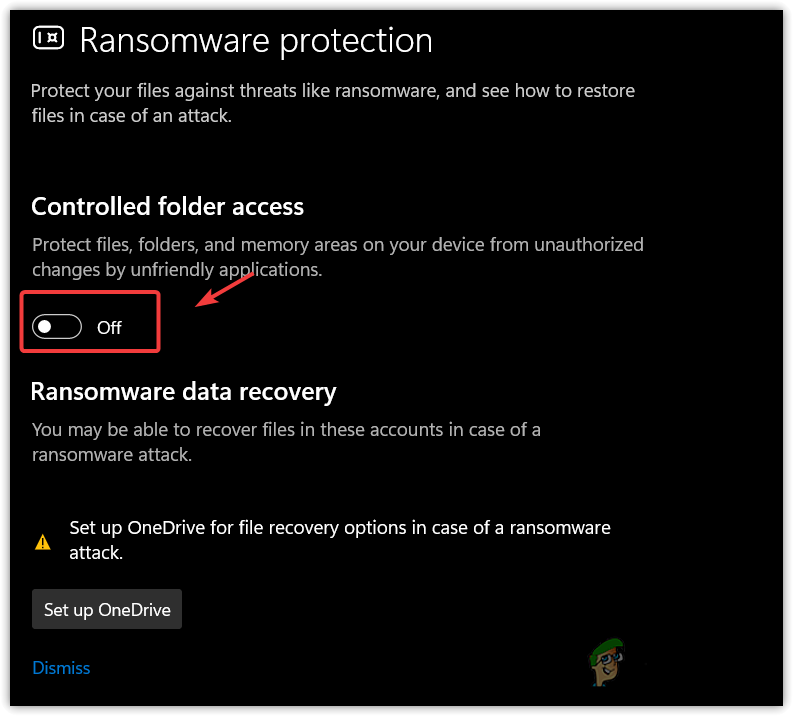Enable the Controlled folder access toggle
The height and width of the screenshot is (716, 793).
(57, 327)
